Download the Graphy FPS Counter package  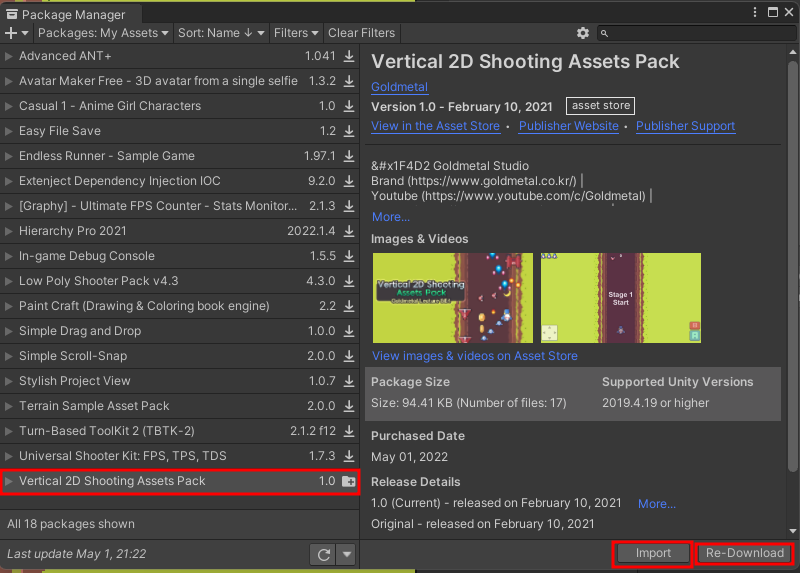click(349, 206)
